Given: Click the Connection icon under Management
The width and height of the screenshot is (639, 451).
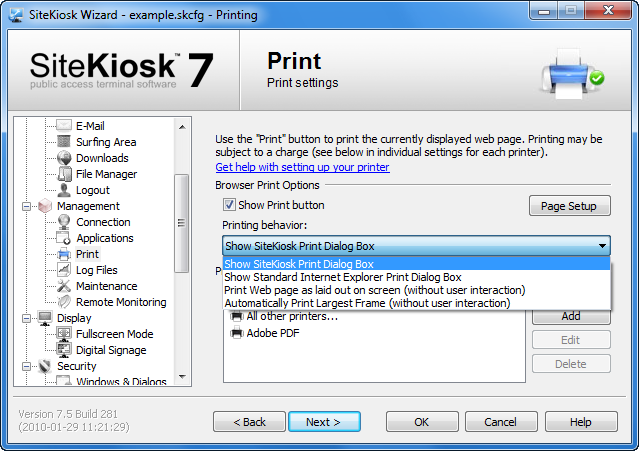Looking at the screenshot, I should (x=64, y=222).
